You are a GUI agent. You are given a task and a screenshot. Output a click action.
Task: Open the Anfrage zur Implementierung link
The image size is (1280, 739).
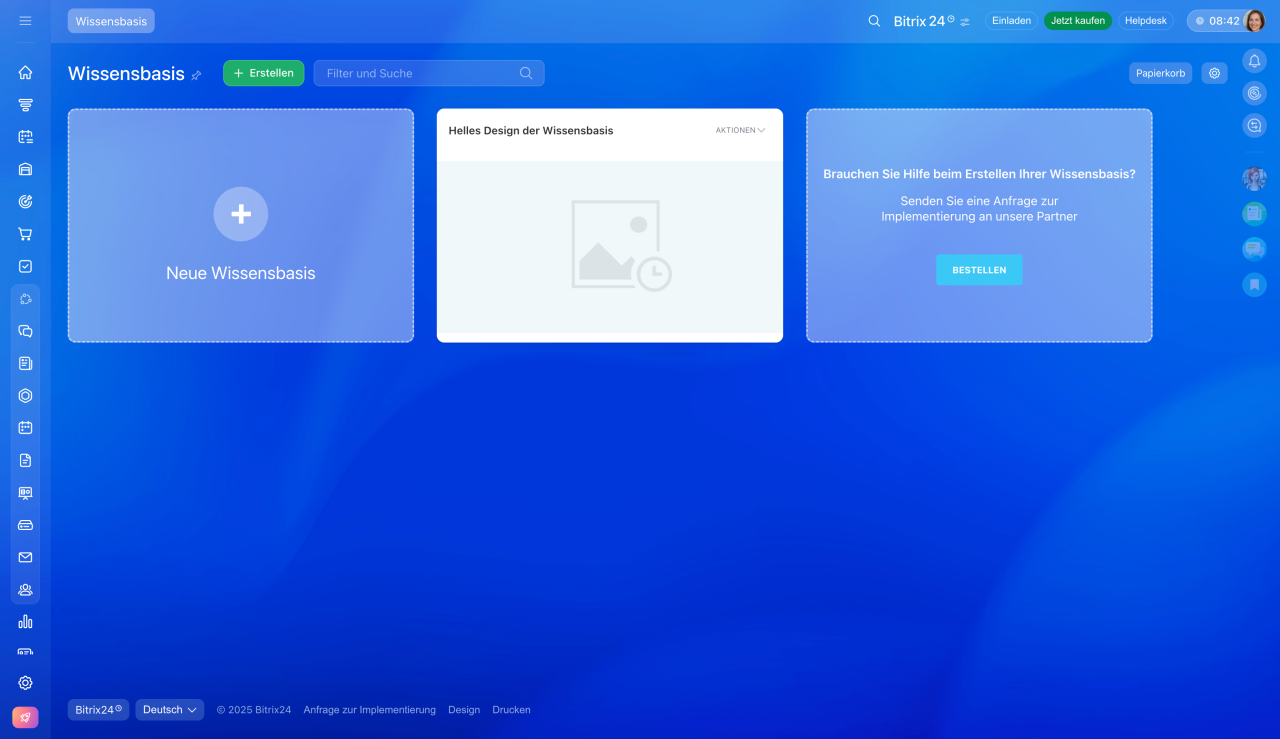point(370,710)
